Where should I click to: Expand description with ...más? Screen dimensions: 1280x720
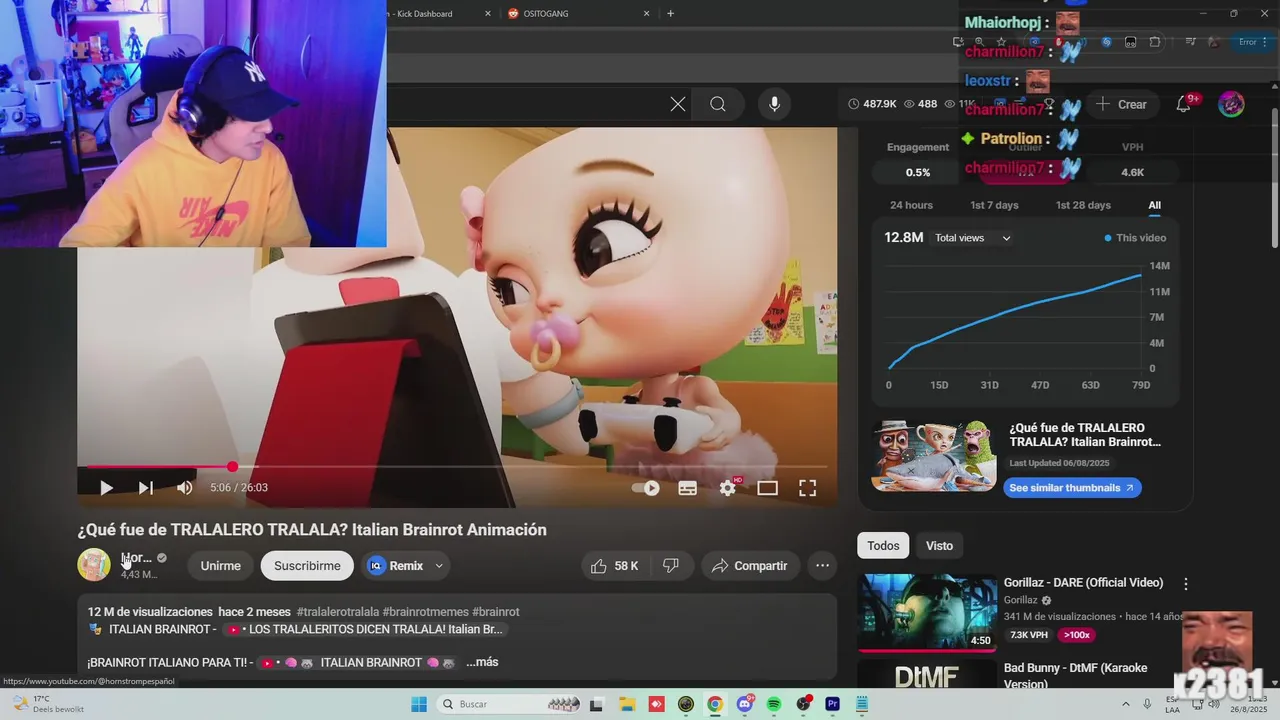pos(482,662)
